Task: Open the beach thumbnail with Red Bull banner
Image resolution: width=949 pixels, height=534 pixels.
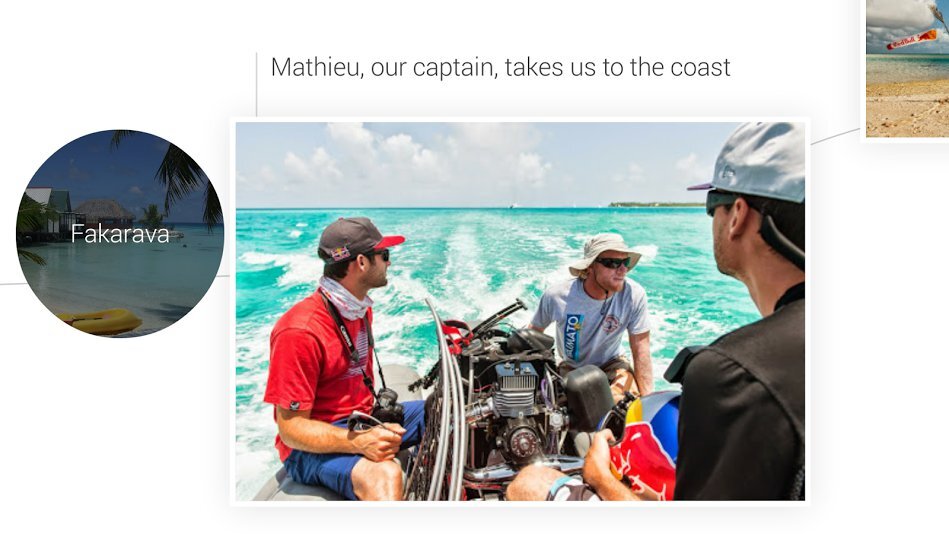Action: 907,68
